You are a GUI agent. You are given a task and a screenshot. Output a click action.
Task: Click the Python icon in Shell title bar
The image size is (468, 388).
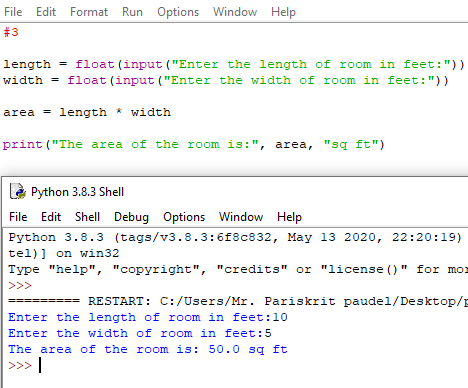[18, 192]
